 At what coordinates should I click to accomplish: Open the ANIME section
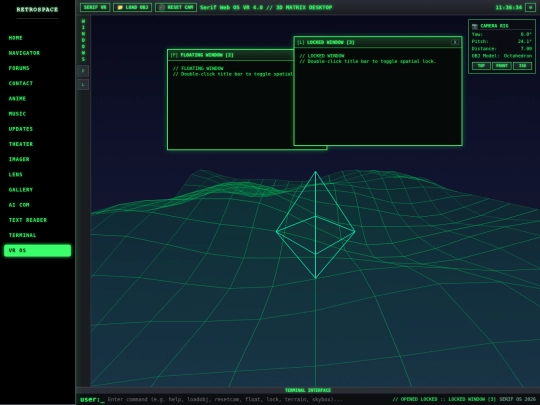[x=37, y=98]
